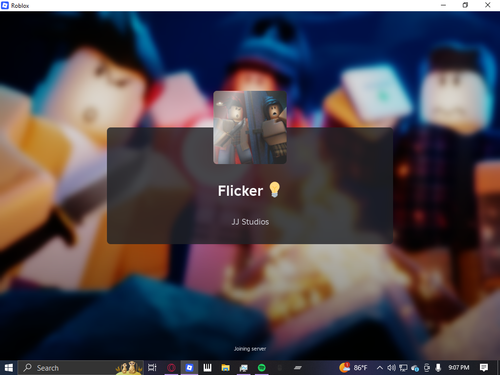Open the Windows Start menu
Image resolution: width=500 pixels, height=375 pixels.
pos(9,368)
